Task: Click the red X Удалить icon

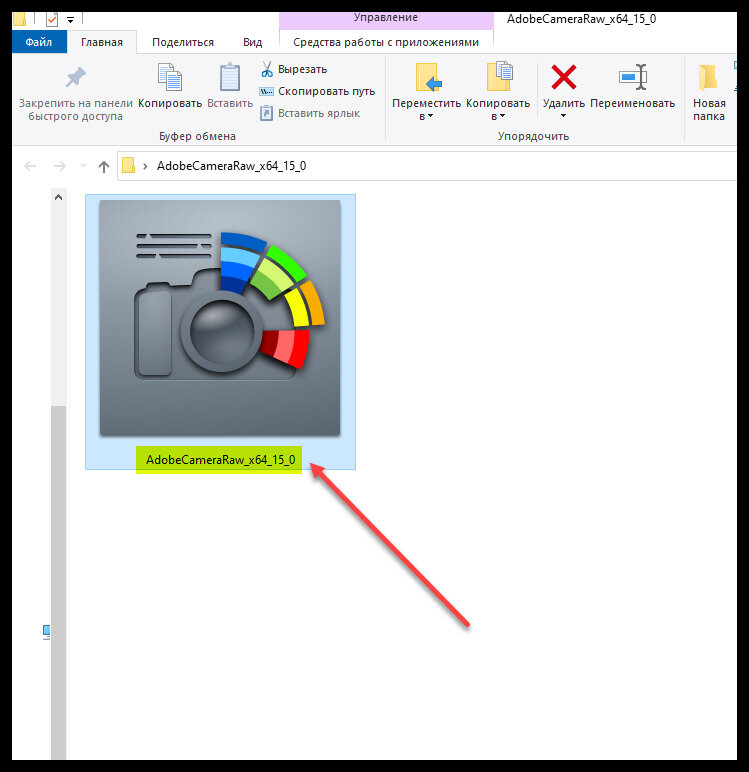Action: click(x=563, y=77)
